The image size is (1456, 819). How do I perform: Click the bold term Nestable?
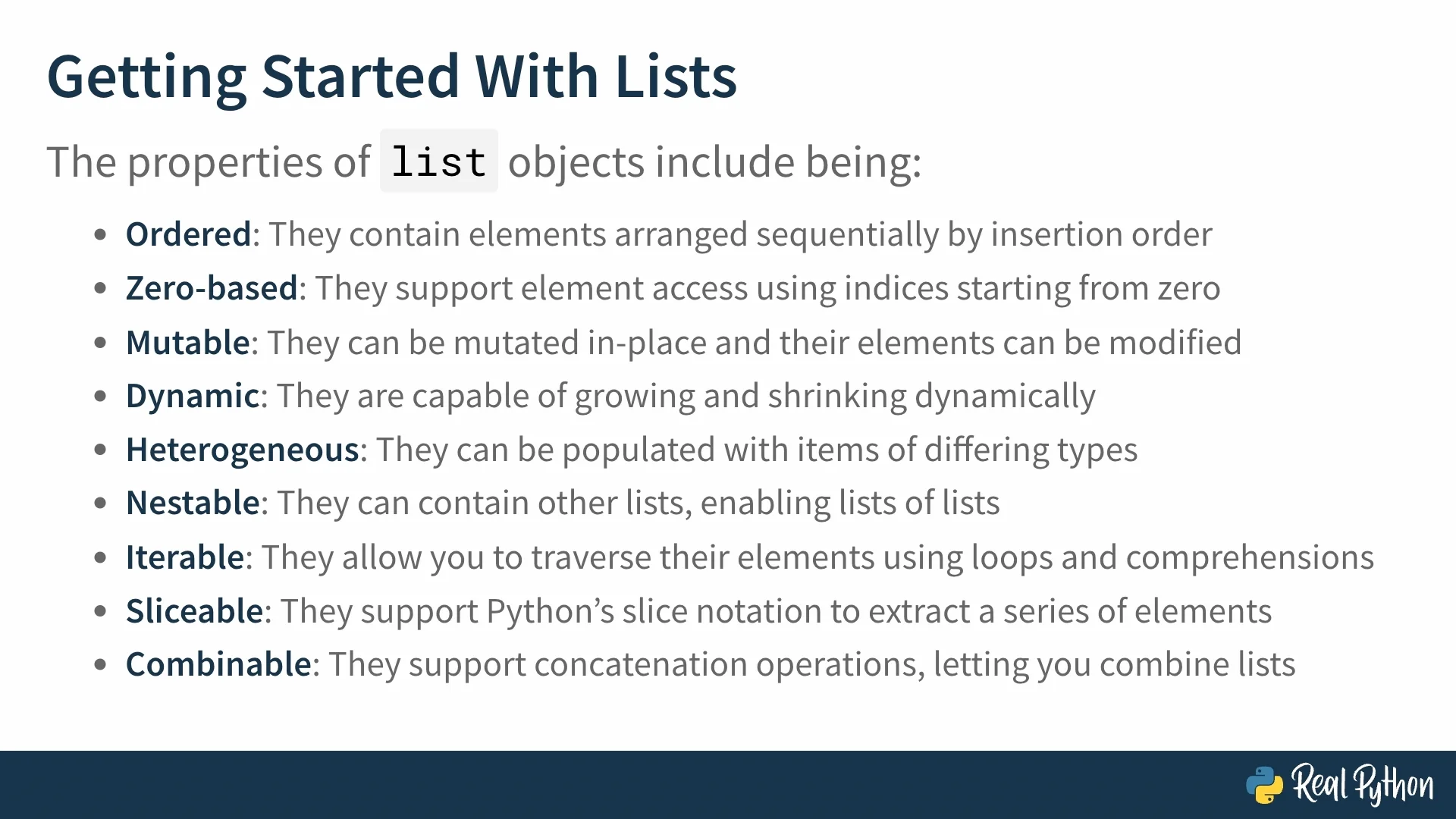coord(193,503)
